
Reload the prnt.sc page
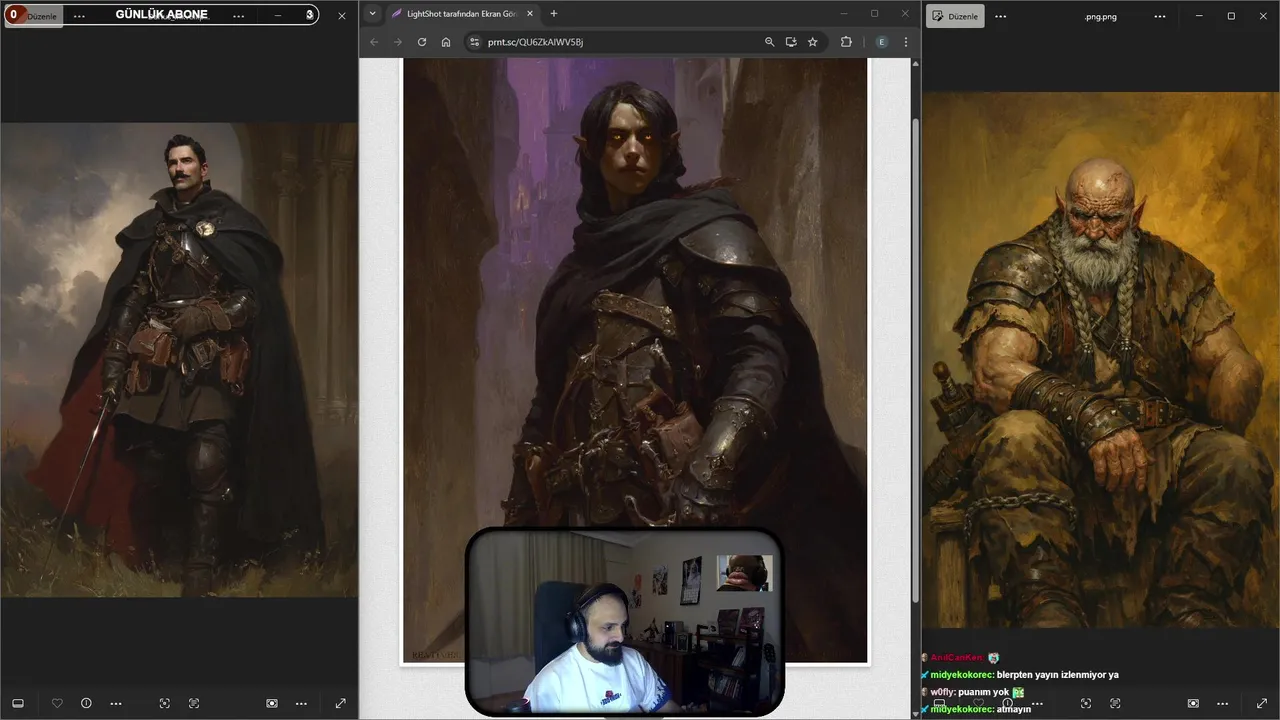pos(422,42)
